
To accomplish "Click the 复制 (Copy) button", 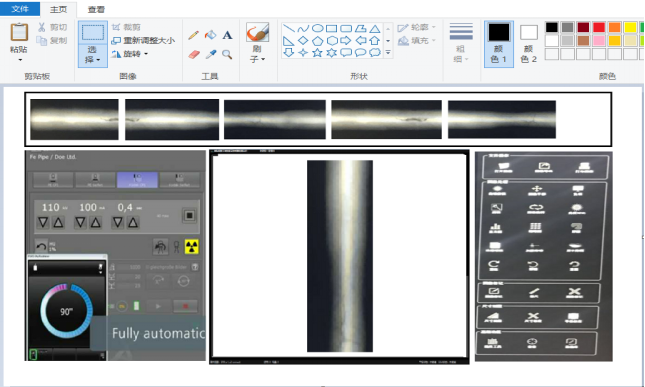I will 52,40.
